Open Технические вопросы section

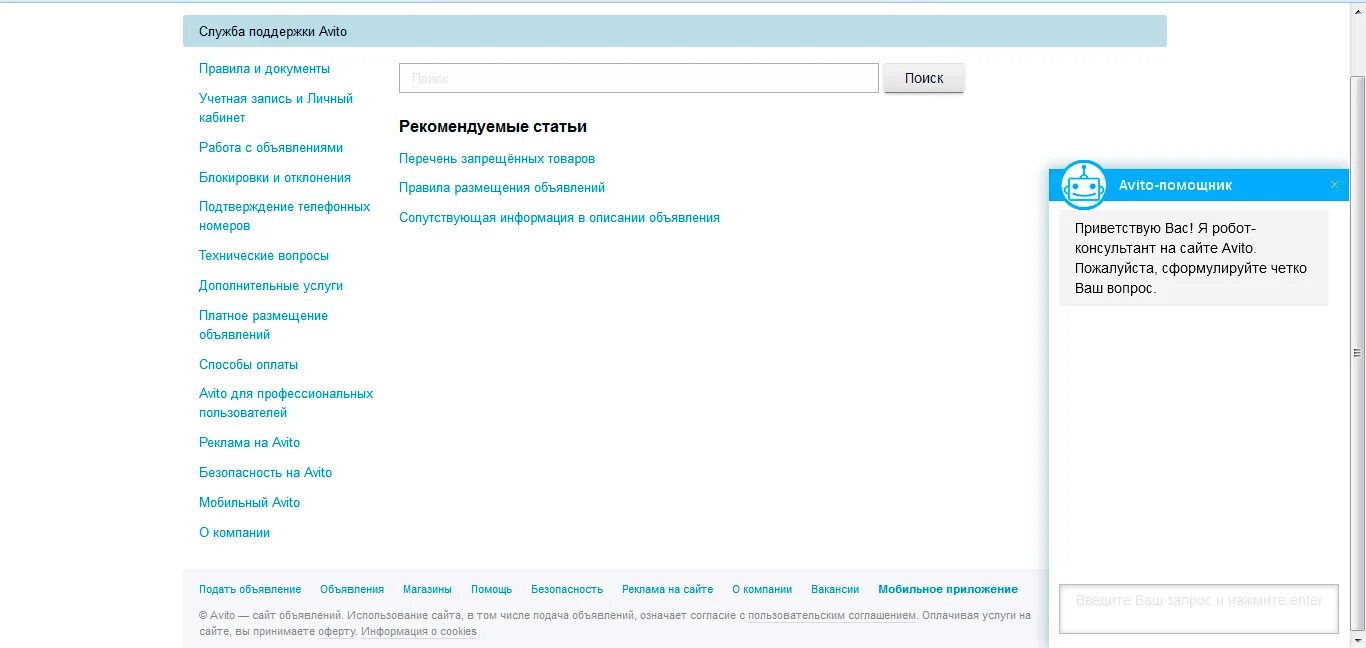264,256
